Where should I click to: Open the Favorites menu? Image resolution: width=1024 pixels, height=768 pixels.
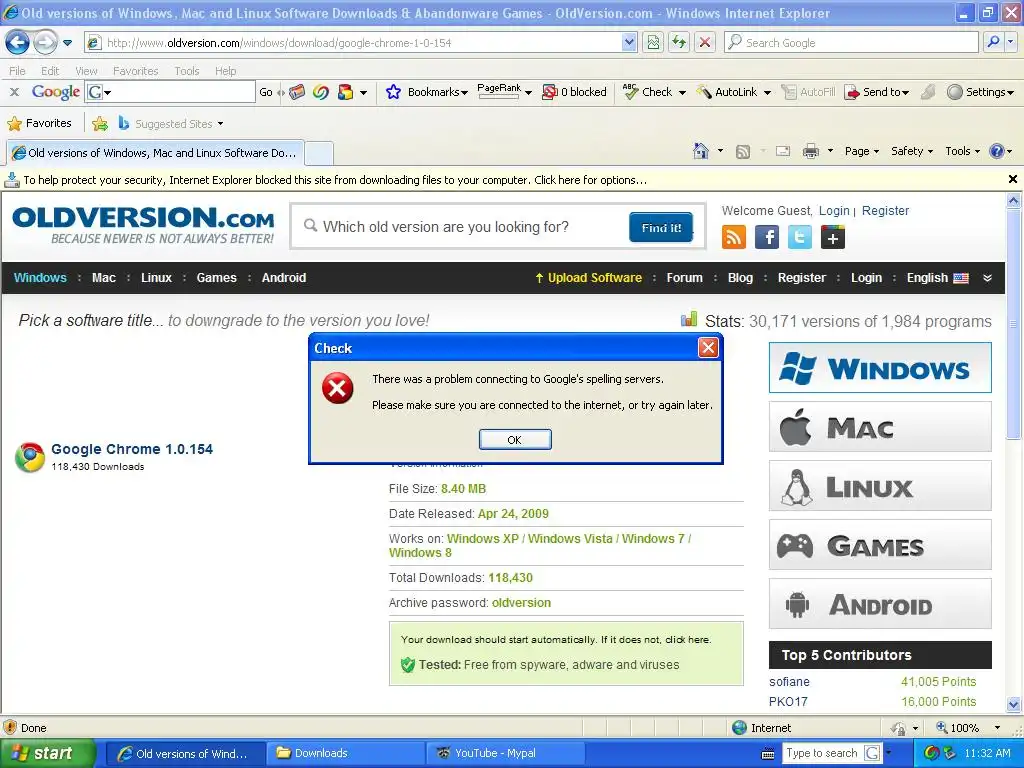(135, 71)
